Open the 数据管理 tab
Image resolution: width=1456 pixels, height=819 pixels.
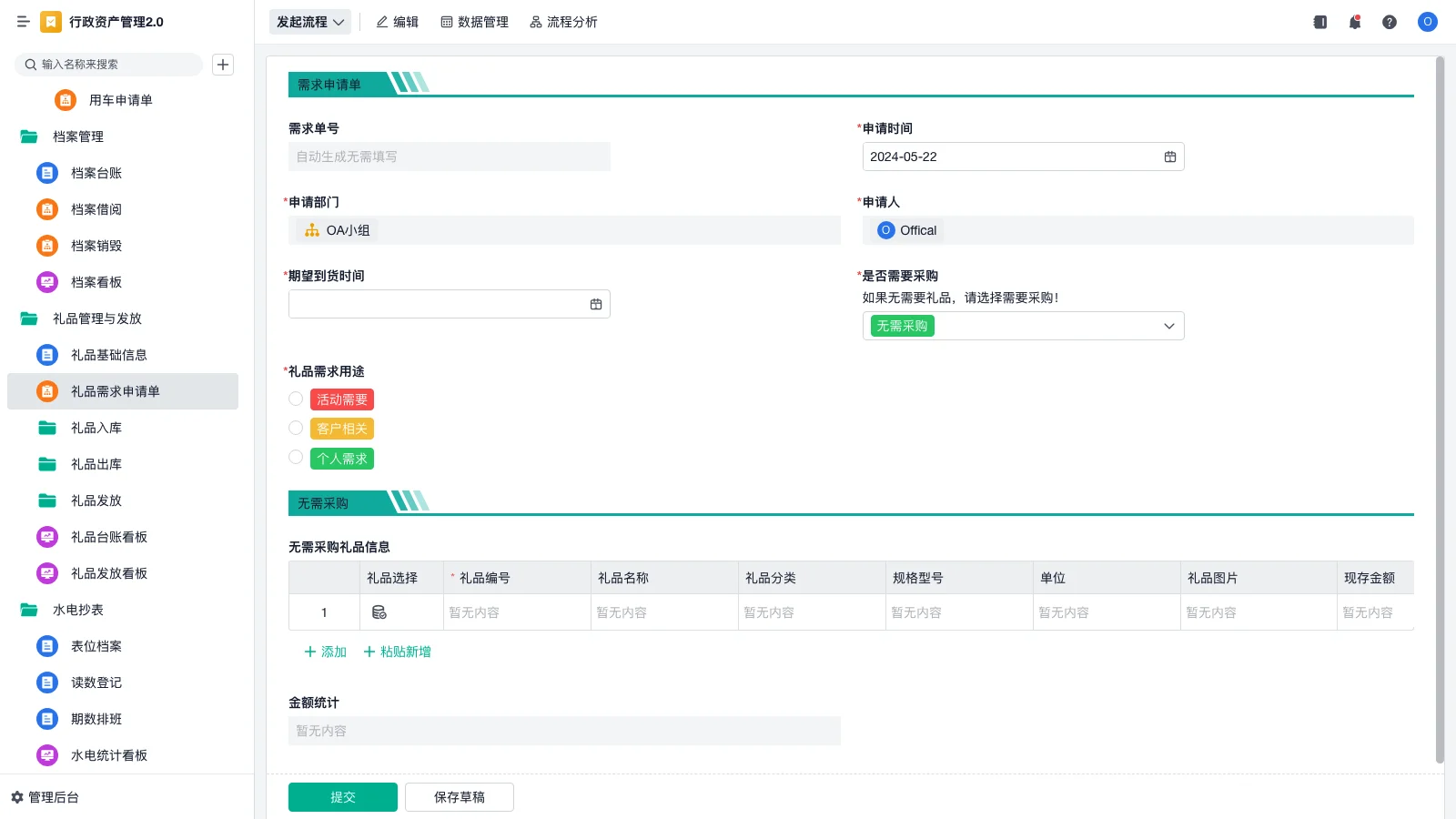(474, 22)
